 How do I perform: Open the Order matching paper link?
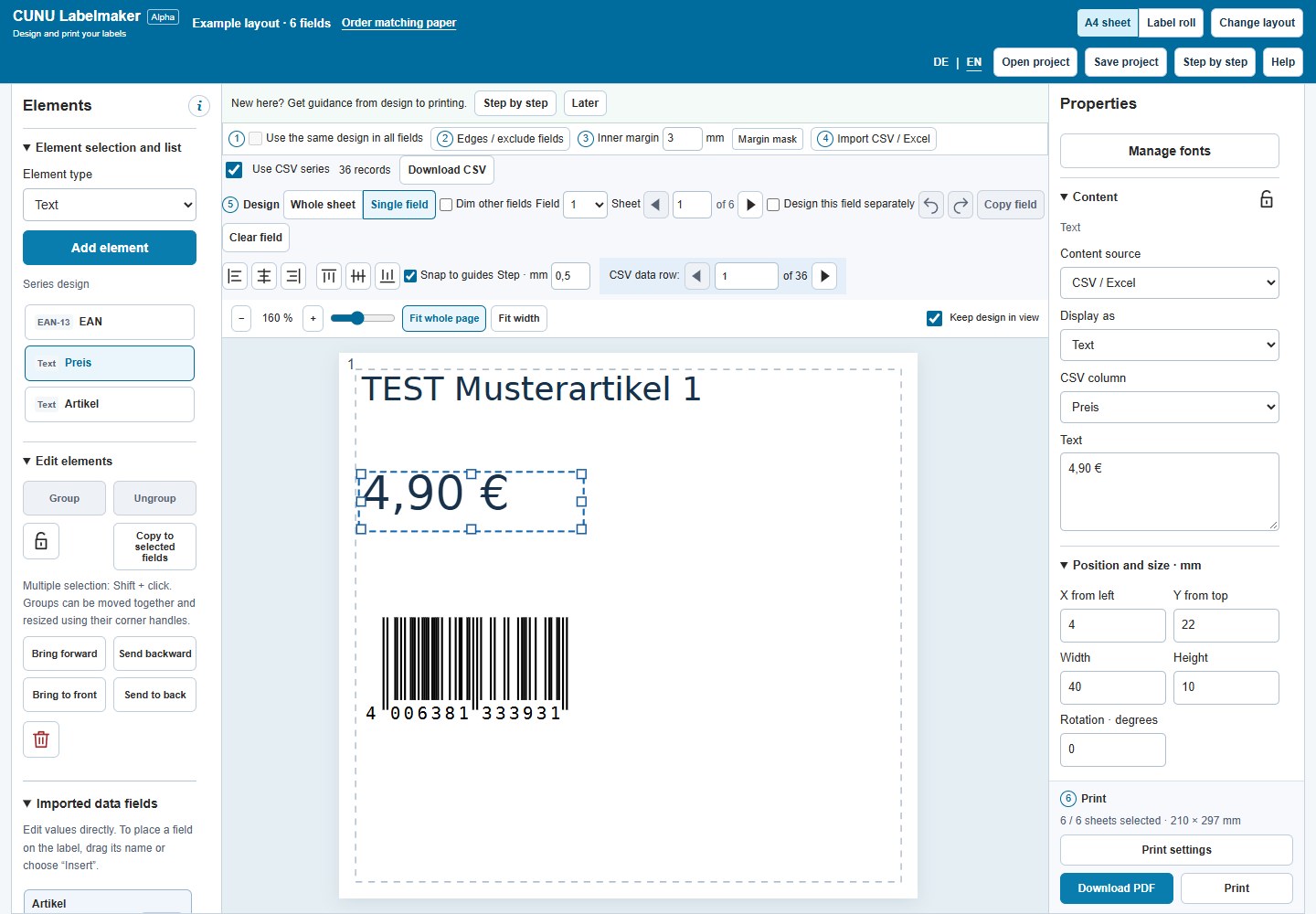point(398,23)
